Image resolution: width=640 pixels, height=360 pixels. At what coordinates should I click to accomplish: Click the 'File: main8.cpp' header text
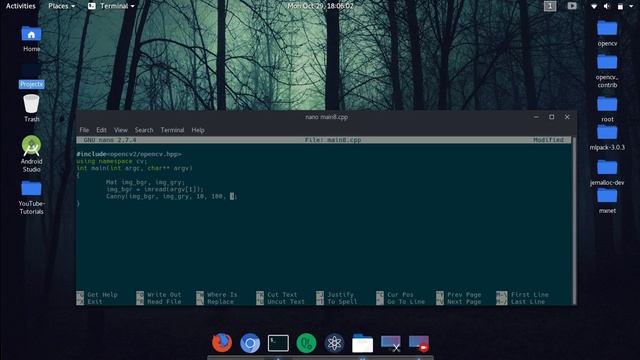[333, 140]
